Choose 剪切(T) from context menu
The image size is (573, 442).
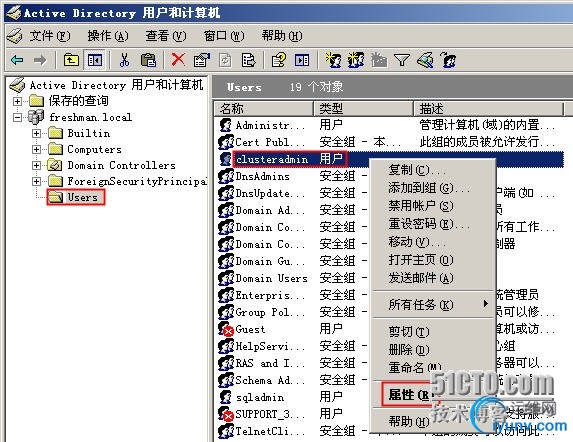point(433,331)
